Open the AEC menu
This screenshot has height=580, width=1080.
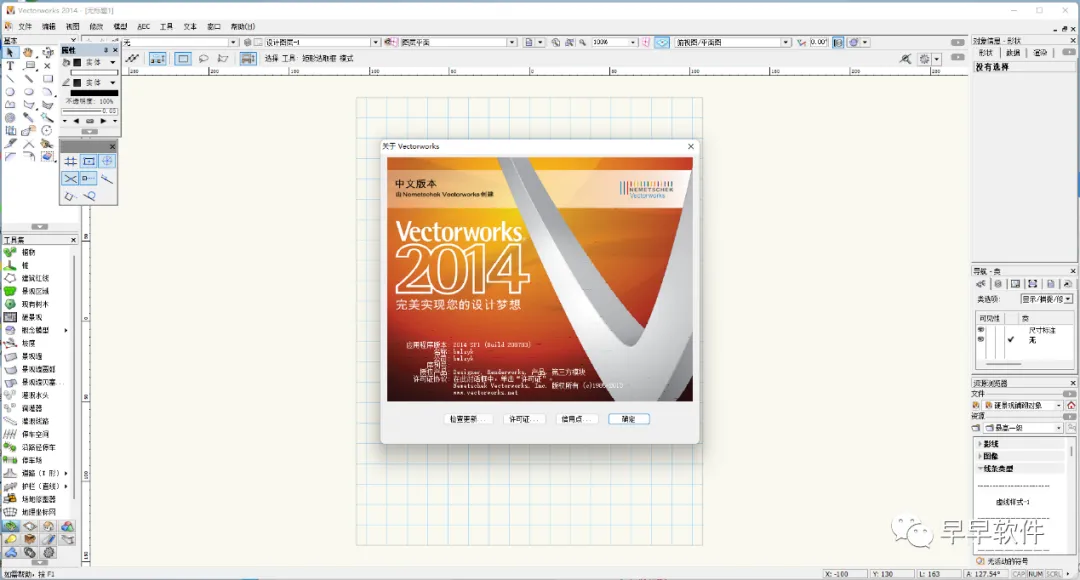[x=143, y=27]
